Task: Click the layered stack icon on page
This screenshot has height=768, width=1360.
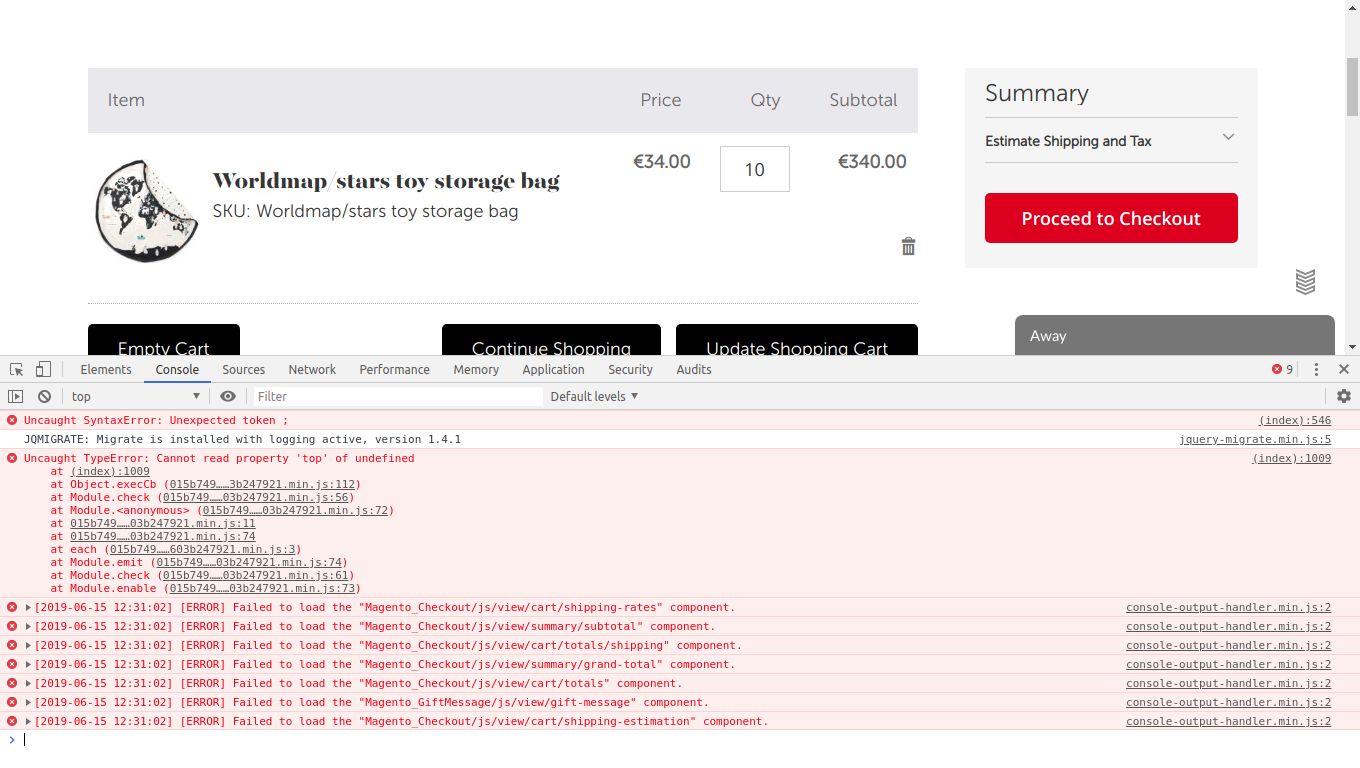Action: 1305,281
